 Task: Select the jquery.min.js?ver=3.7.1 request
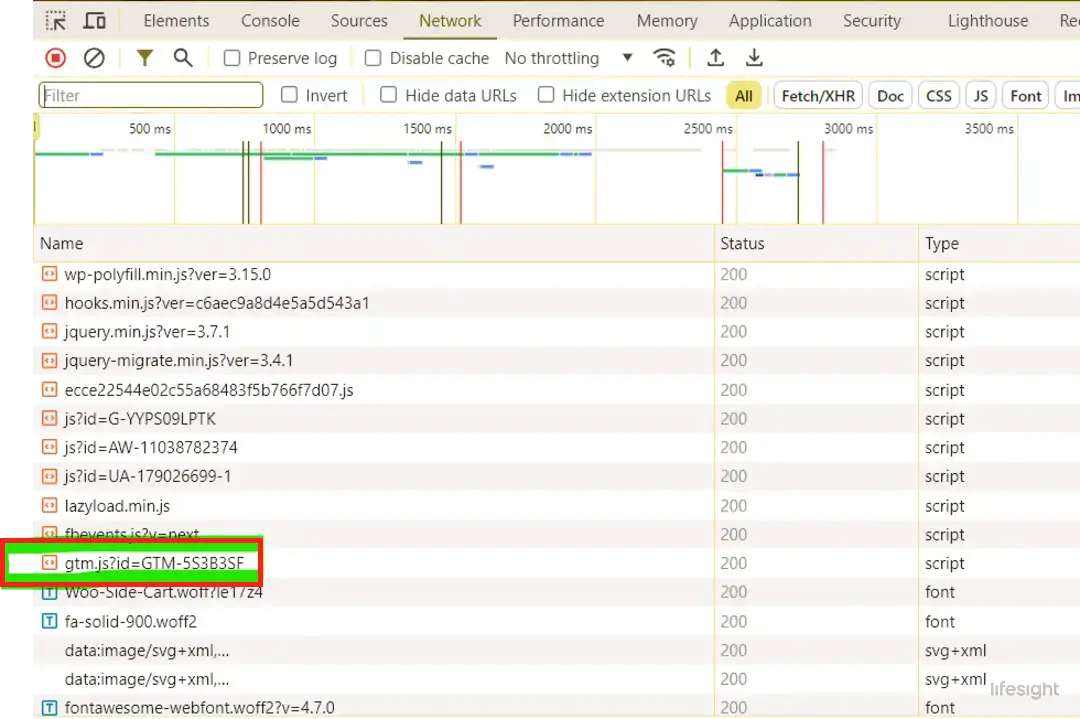tap(147, 332)
